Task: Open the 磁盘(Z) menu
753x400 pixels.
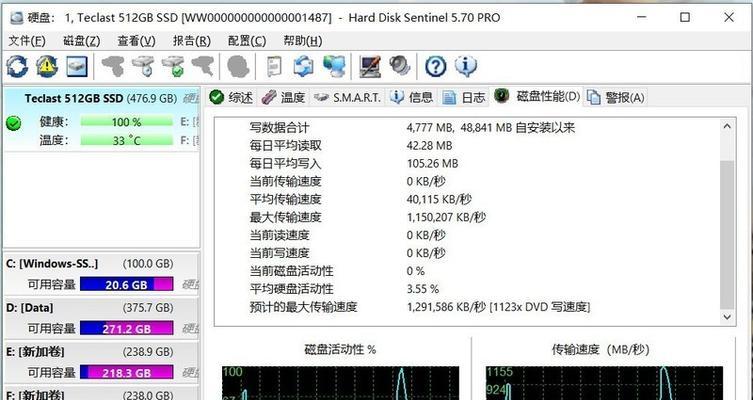Action: coord(82,41)
